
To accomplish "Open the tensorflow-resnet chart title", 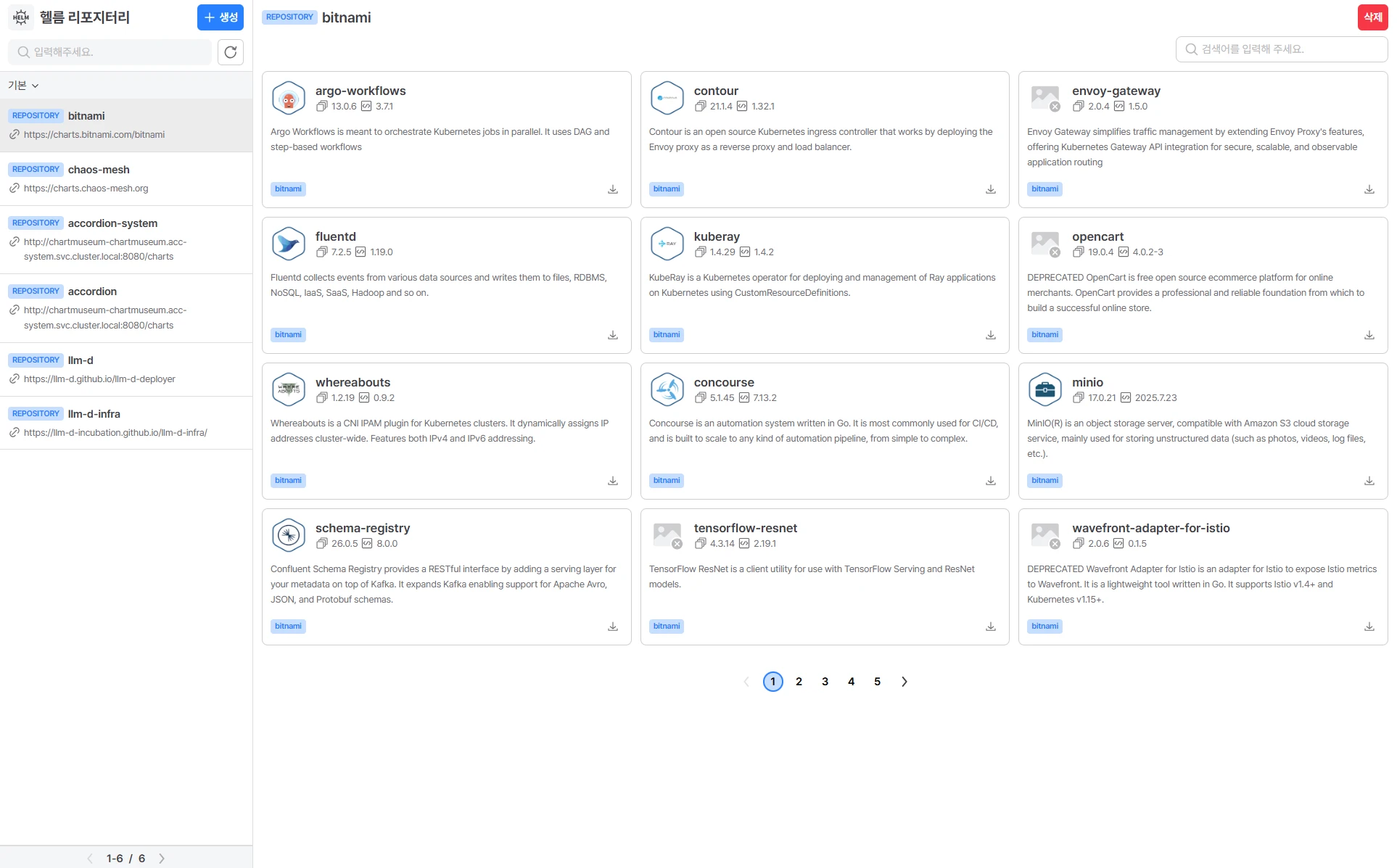I will 746,528.
